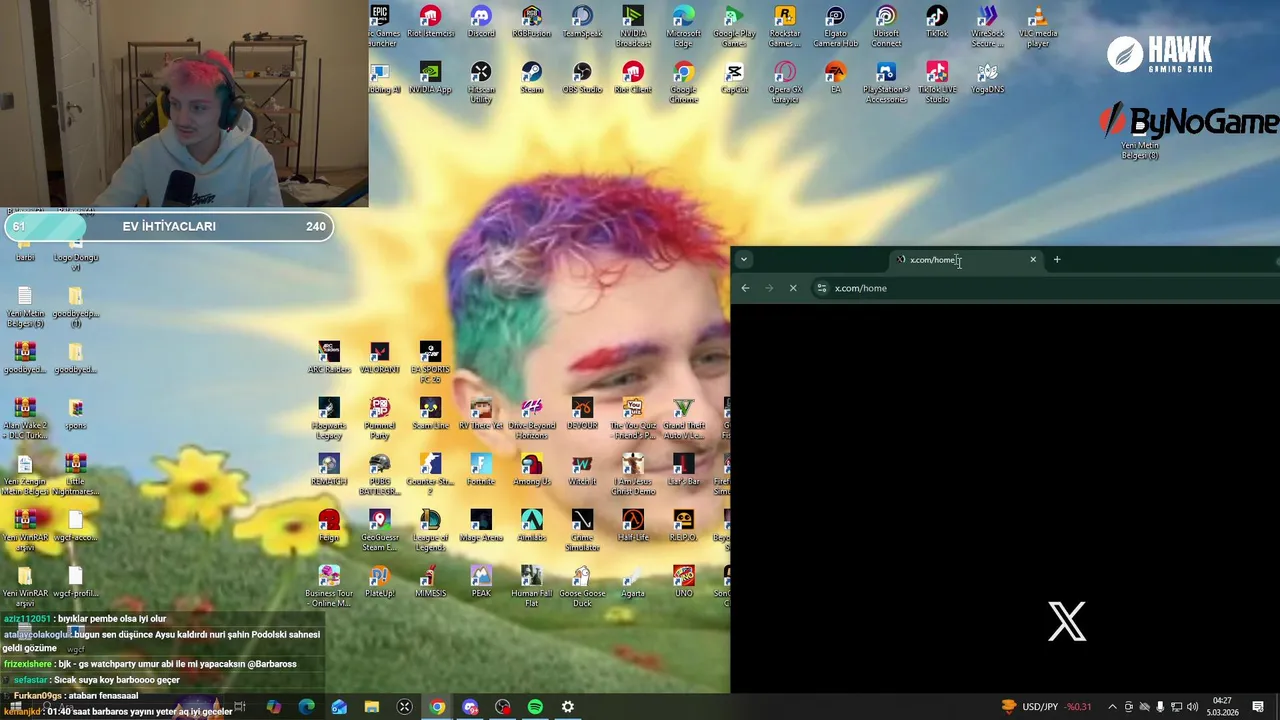
Task: Launch NVIDIA App desktop icon
Action: (x=430, y=78)
